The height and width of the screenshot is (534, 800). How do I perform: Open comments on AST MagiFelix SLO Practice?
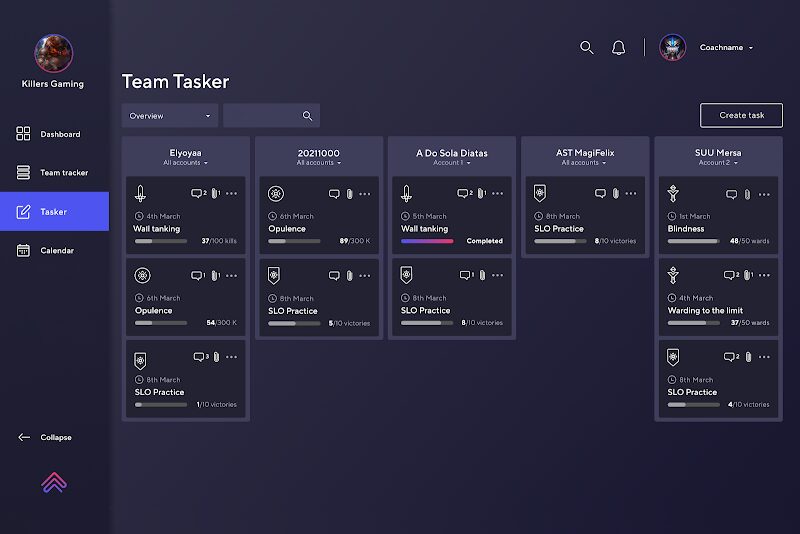point(601,193)
